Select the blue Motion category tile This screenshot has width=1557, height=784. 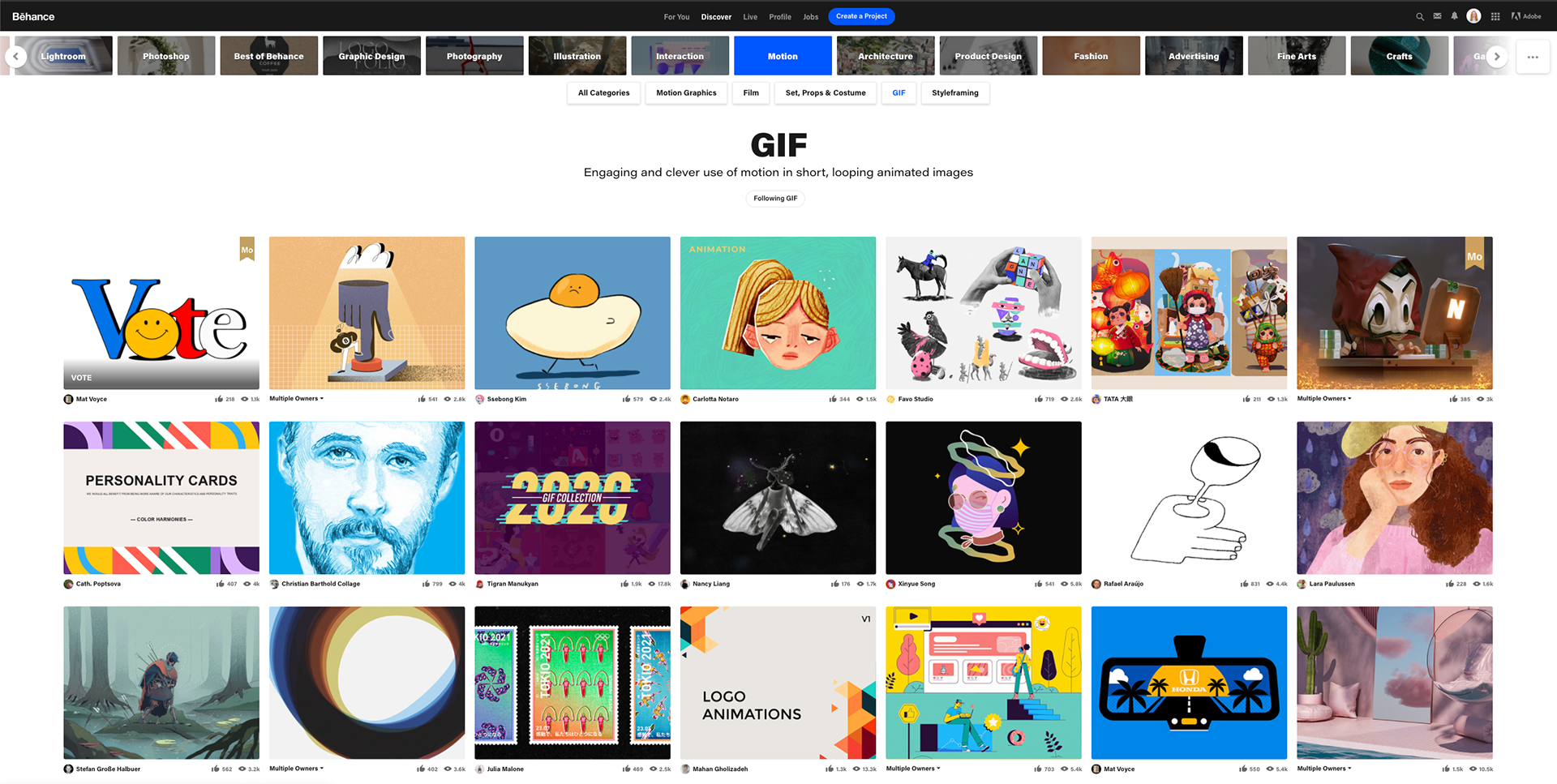coord(783,56)
